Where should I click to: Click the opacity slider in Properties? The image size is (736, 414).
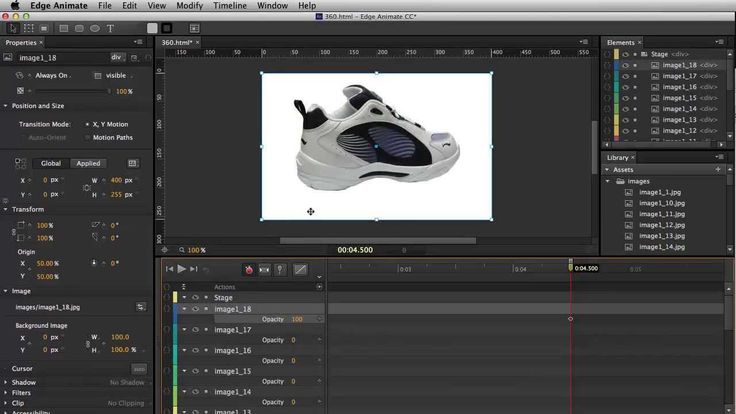pyautogui.click(x=72, y=91)
